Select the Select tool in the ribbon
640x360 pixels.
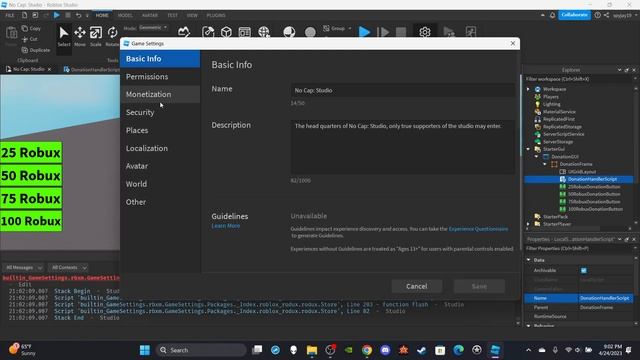coord(64,36)
